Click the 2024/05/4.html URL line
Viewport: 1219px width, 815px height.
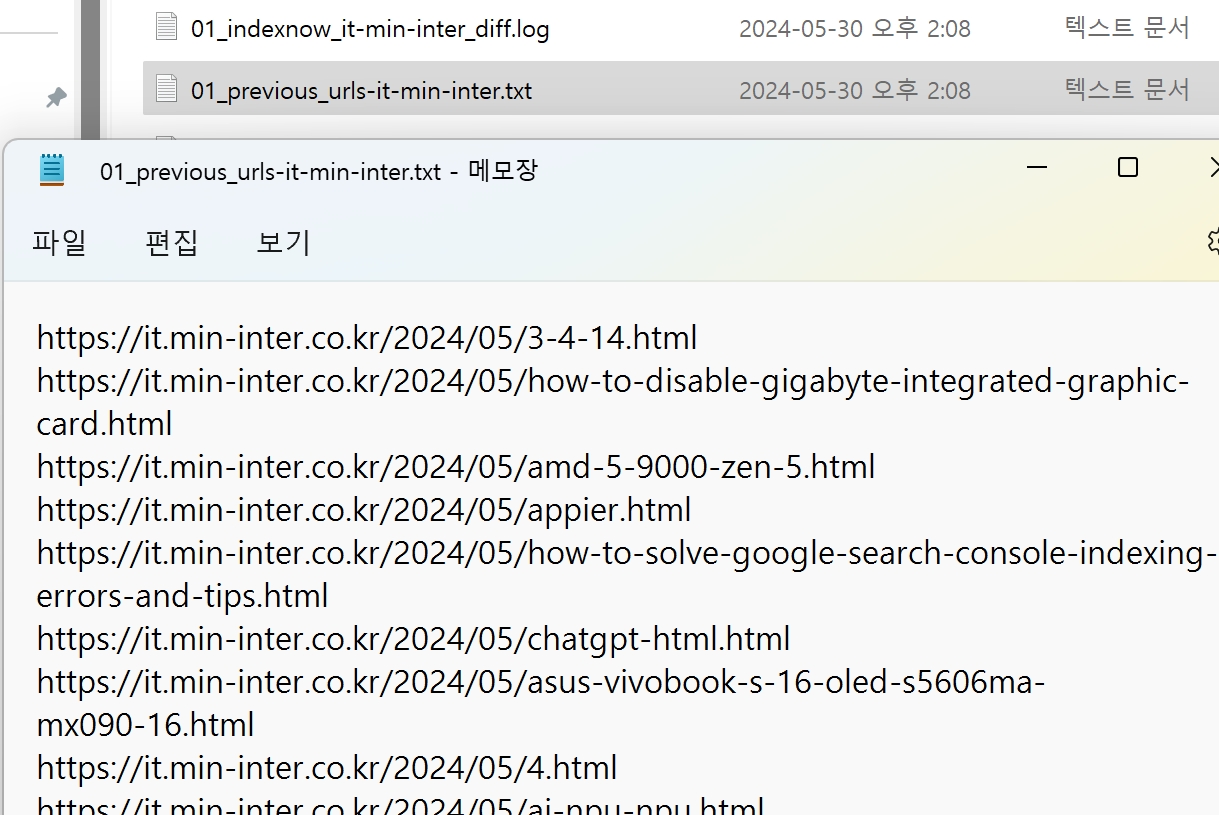(327, 768)
